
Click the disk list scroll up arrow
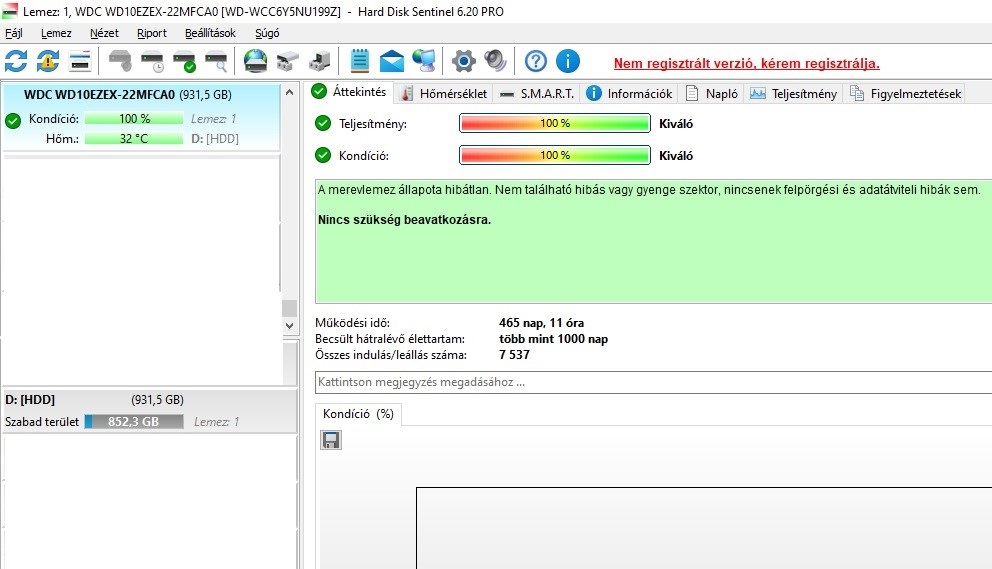(x=289, y=92)
